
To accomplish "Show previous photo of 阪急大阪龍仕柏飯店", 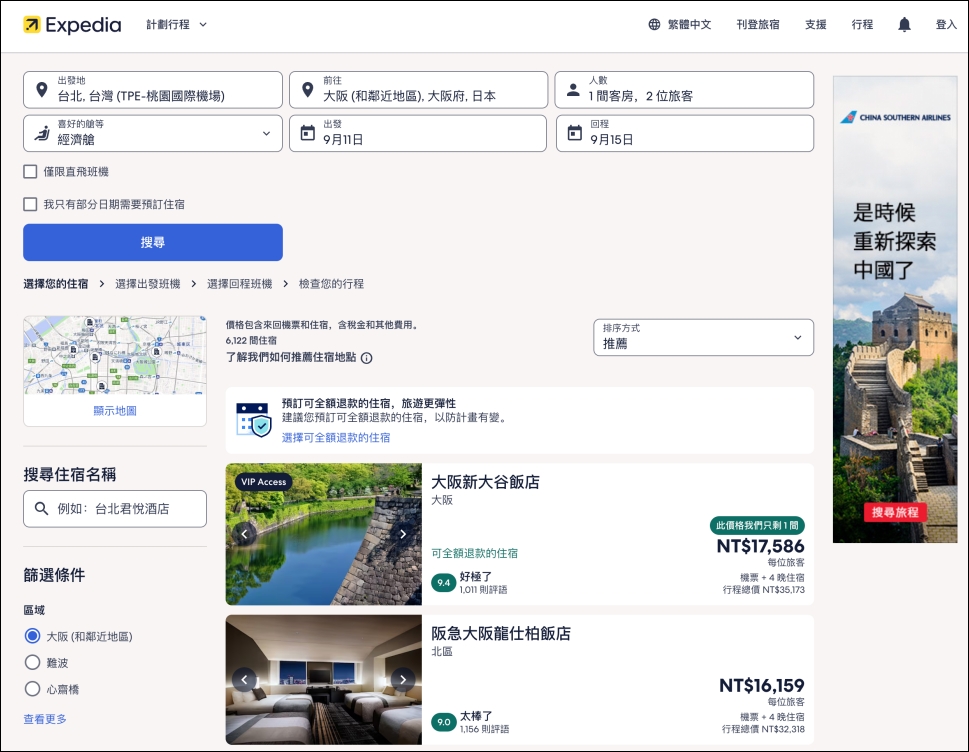I will (244, 680).
